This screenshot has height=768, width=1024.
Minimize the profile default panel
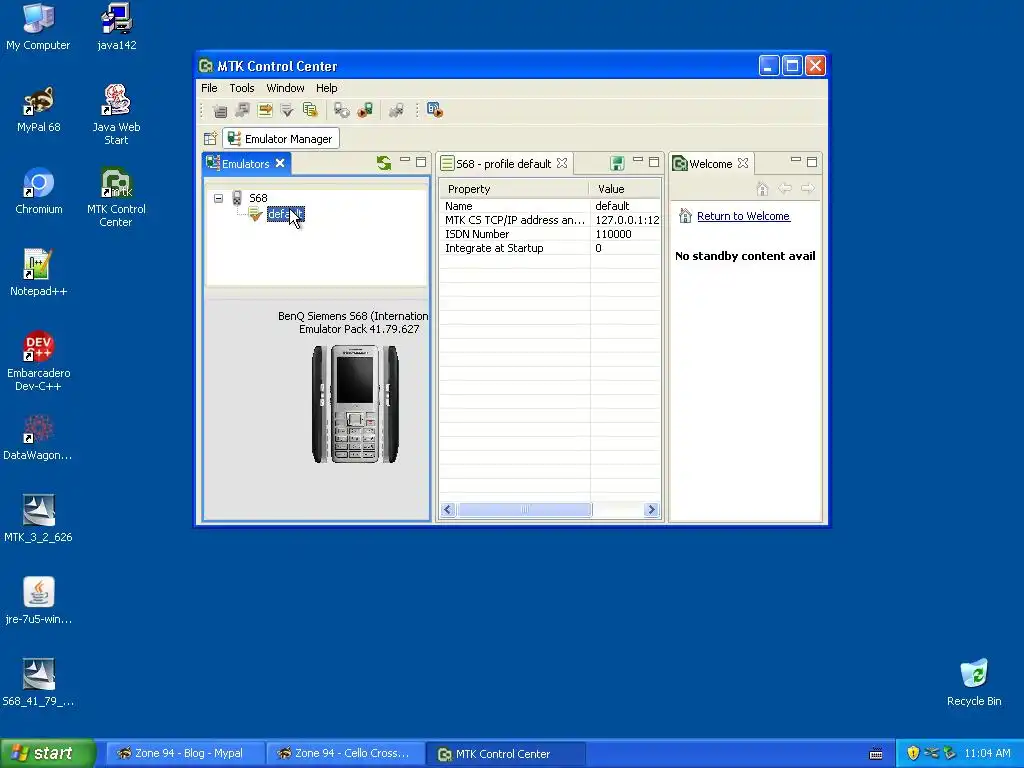pos(638,160)
